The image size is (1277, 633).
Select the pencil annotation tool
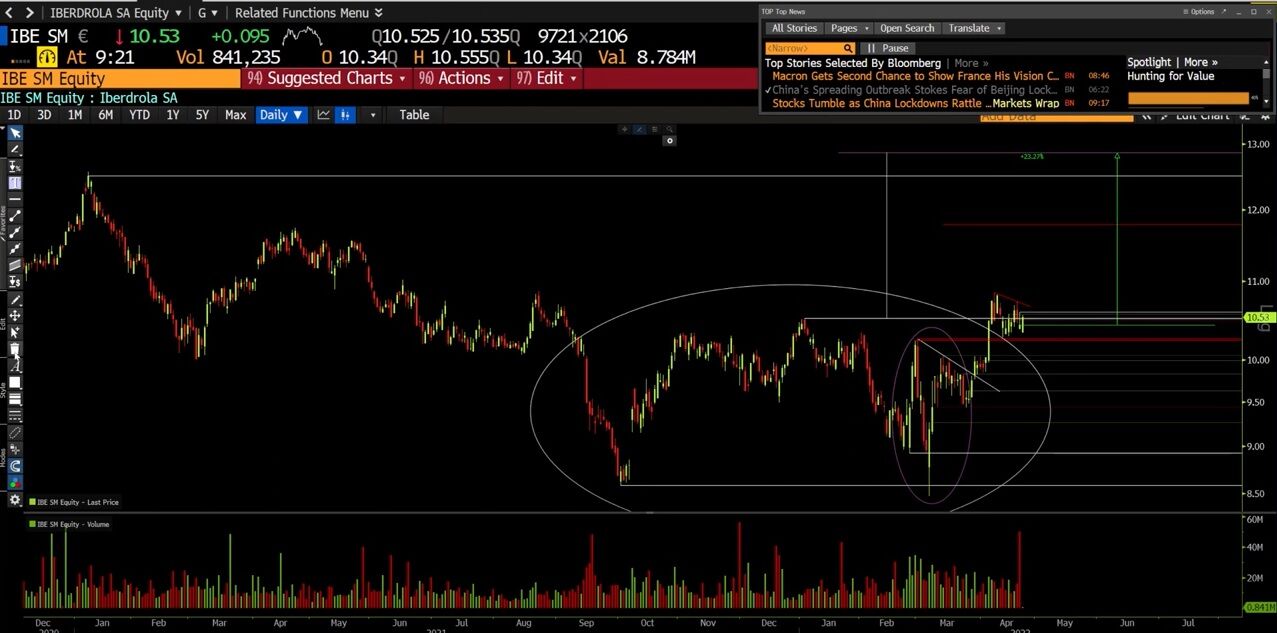click(15, 150)
